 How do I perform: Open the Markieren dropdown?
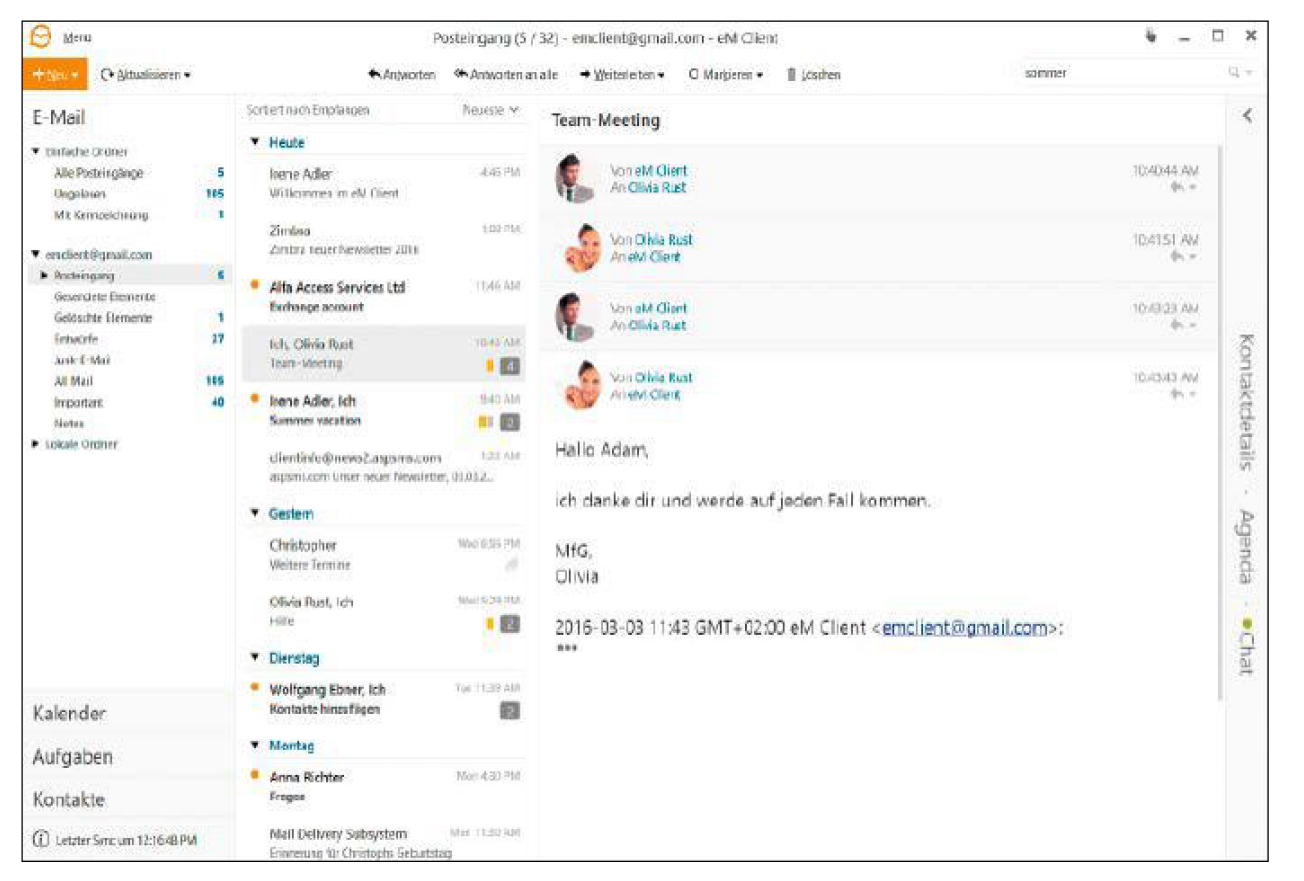[x=727, y=74]
